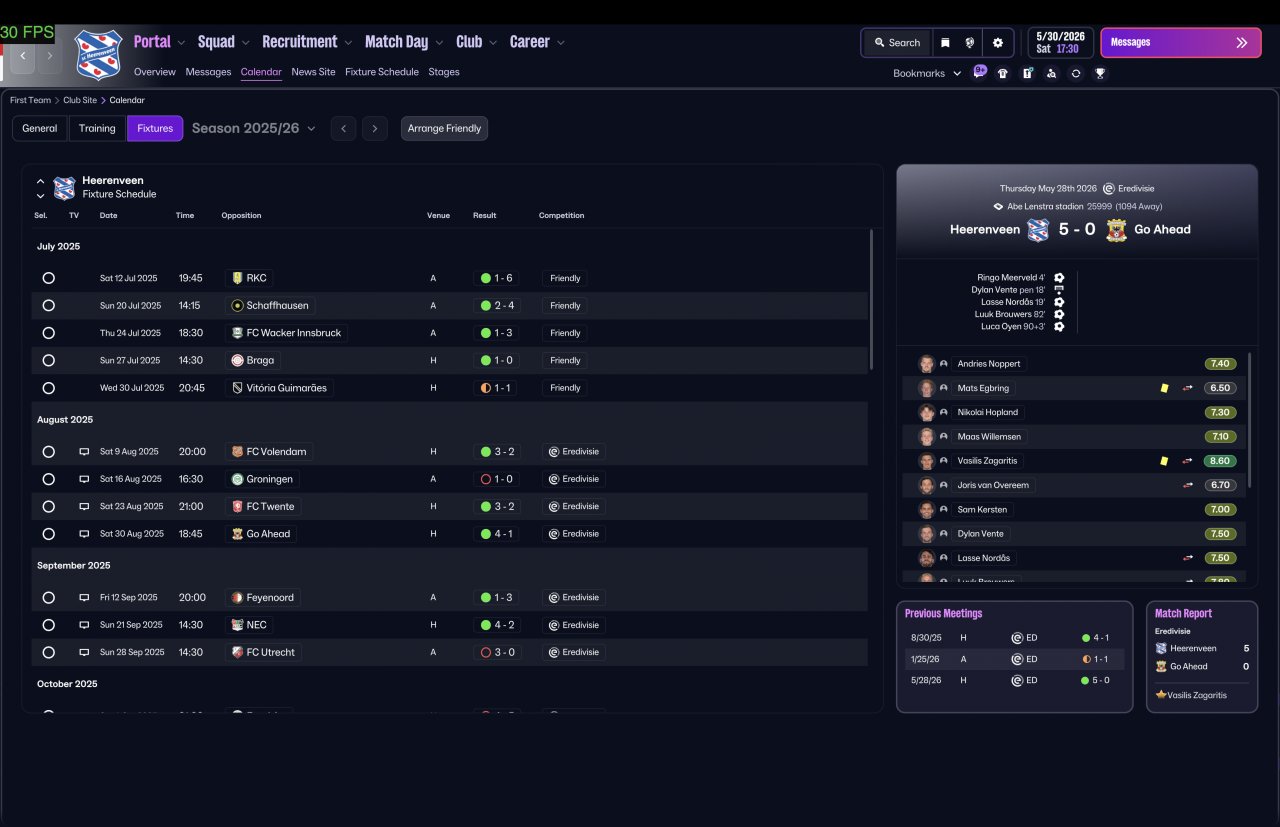
Task: Click the 8/30/25 previous meeting row
Action: click(x=1014, y=637)
